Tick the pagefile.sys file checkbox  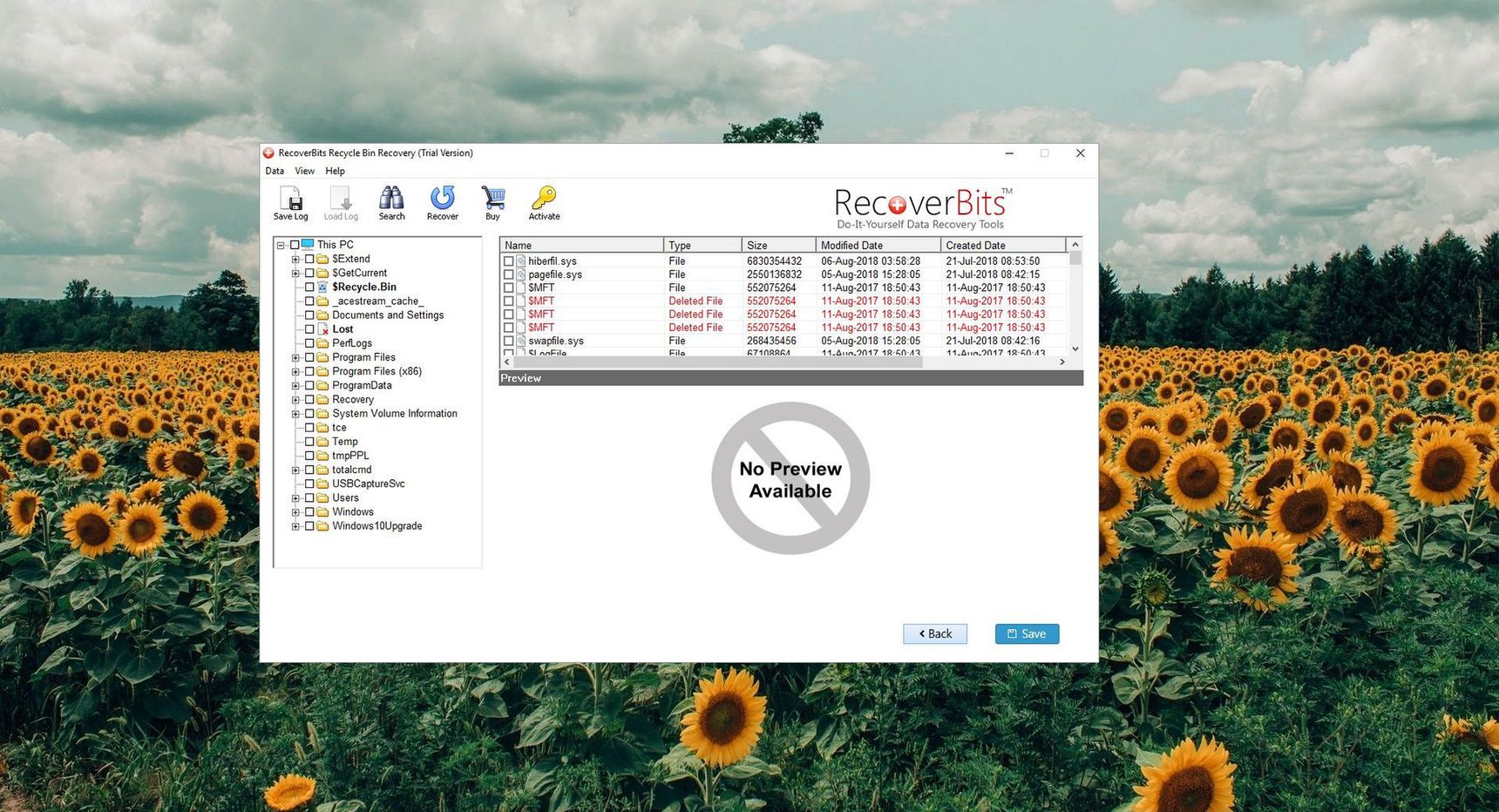pyautogui.click(x=508, y=274)
